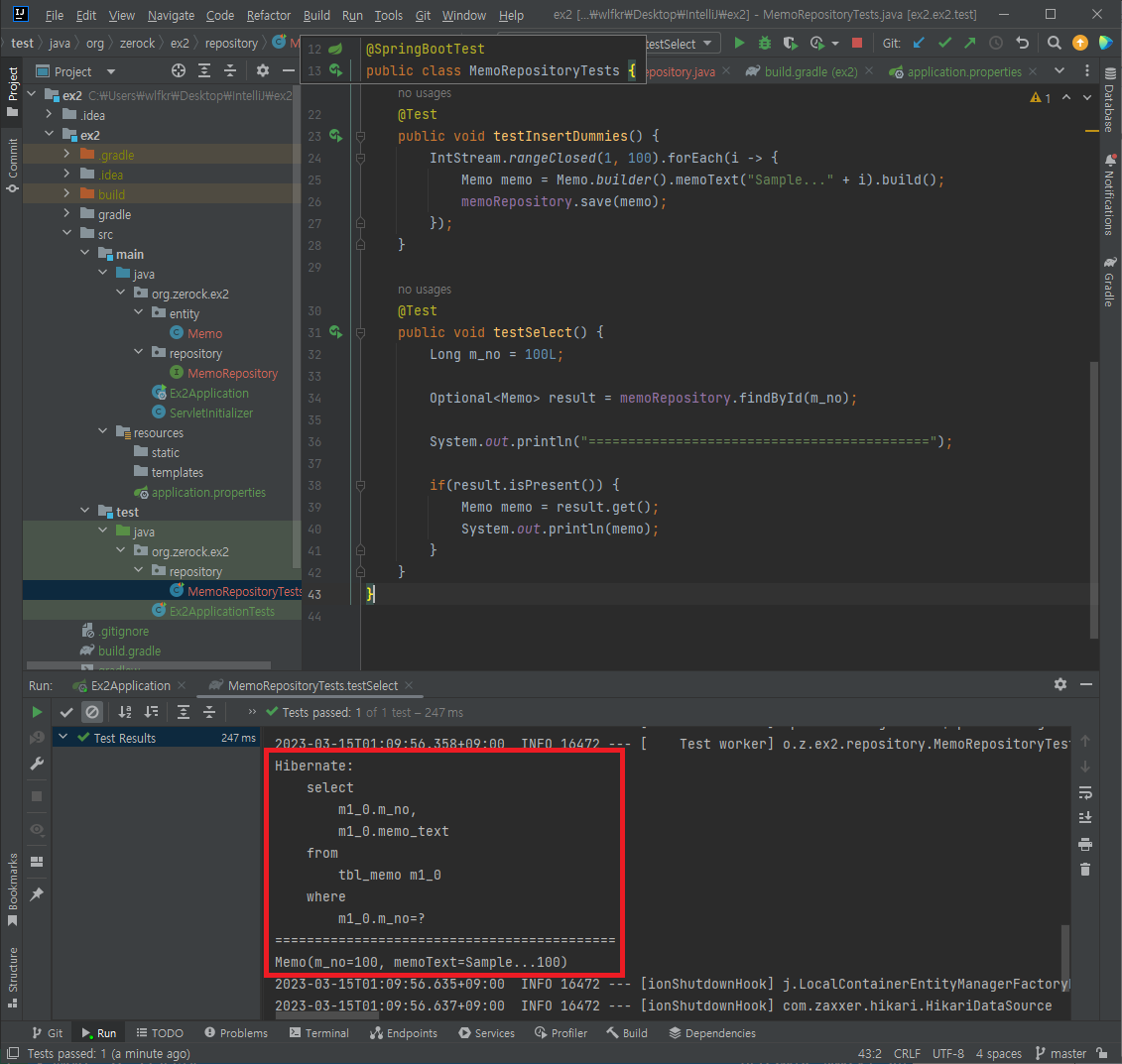Screen dimensions: 1122x1064
Task: Pin the Run tab icon
Action: click(x=37, y=894)
